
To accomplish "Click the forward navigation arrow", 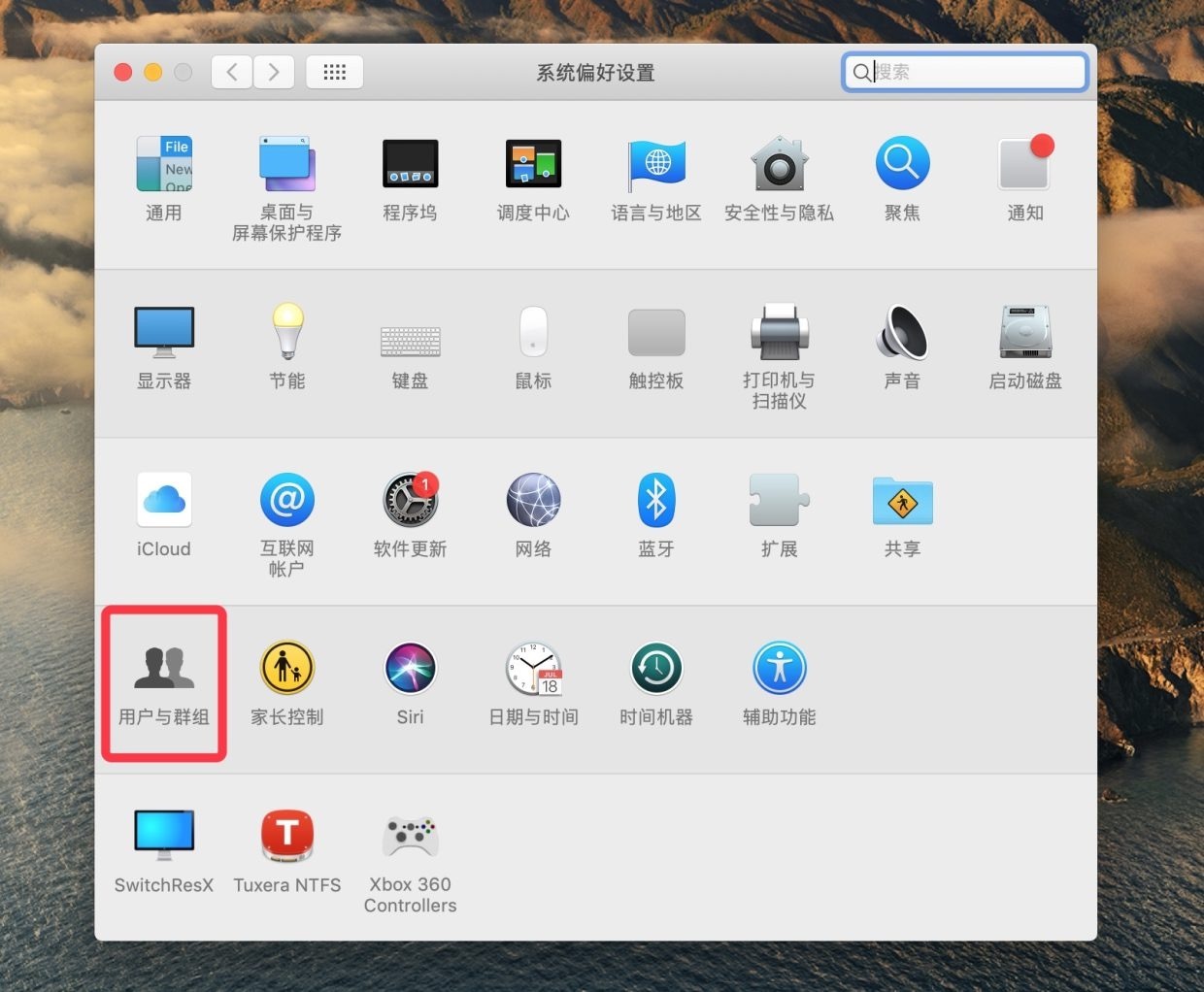I will 274,72.
